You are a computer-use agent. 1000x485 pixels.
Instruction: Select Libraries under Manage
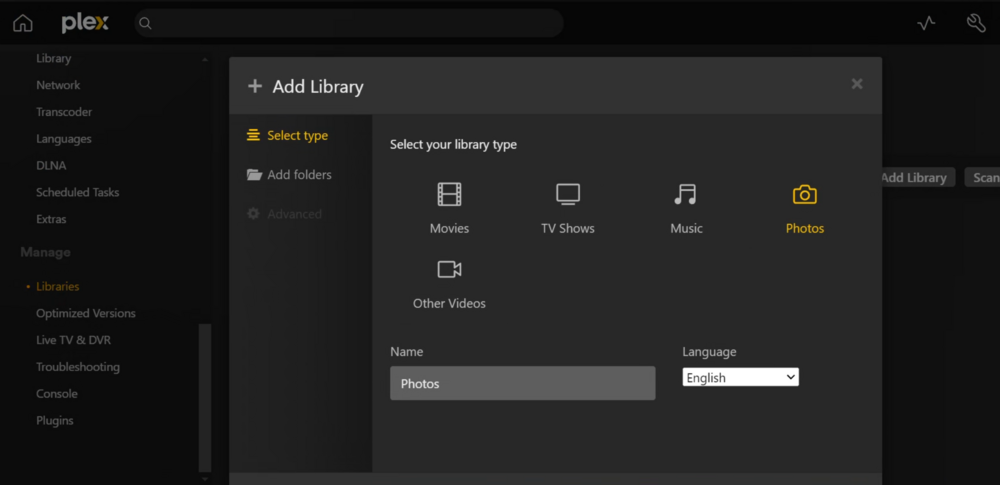click(x=57, y=287)
